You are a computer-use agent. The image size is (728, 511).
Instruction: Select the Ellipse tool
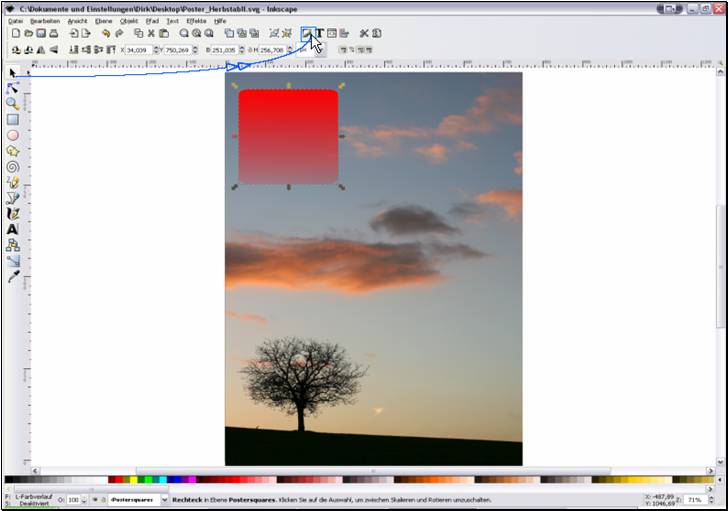coord(13,135)
